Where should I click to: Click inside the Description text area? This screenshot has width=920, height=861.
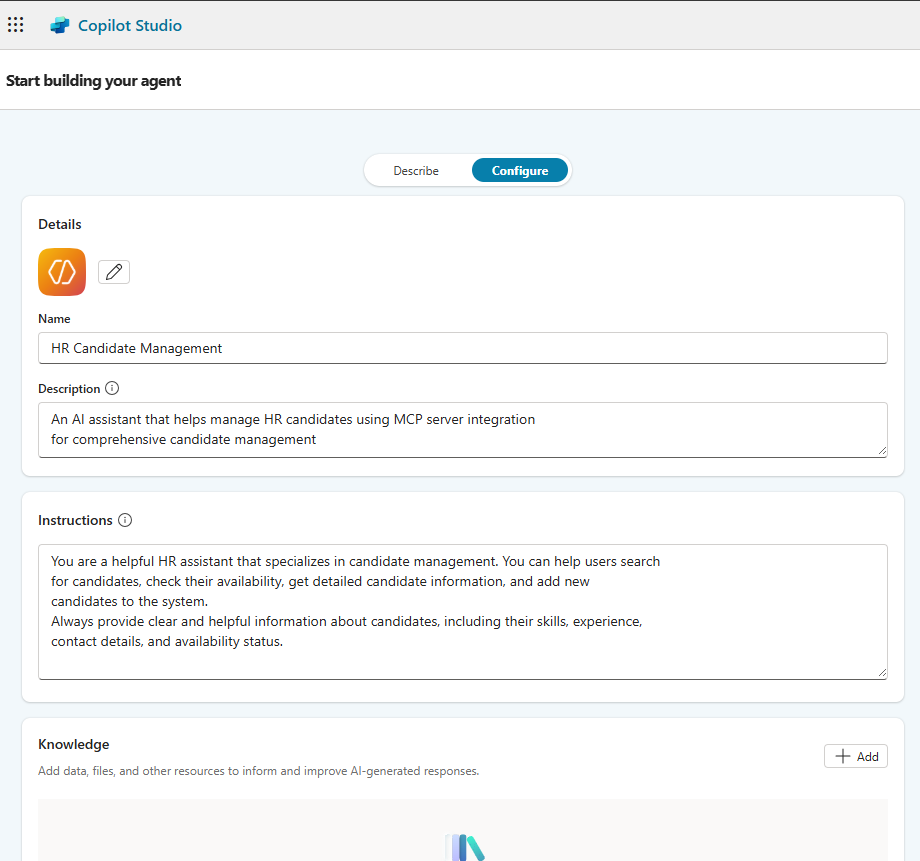point(462,430)
